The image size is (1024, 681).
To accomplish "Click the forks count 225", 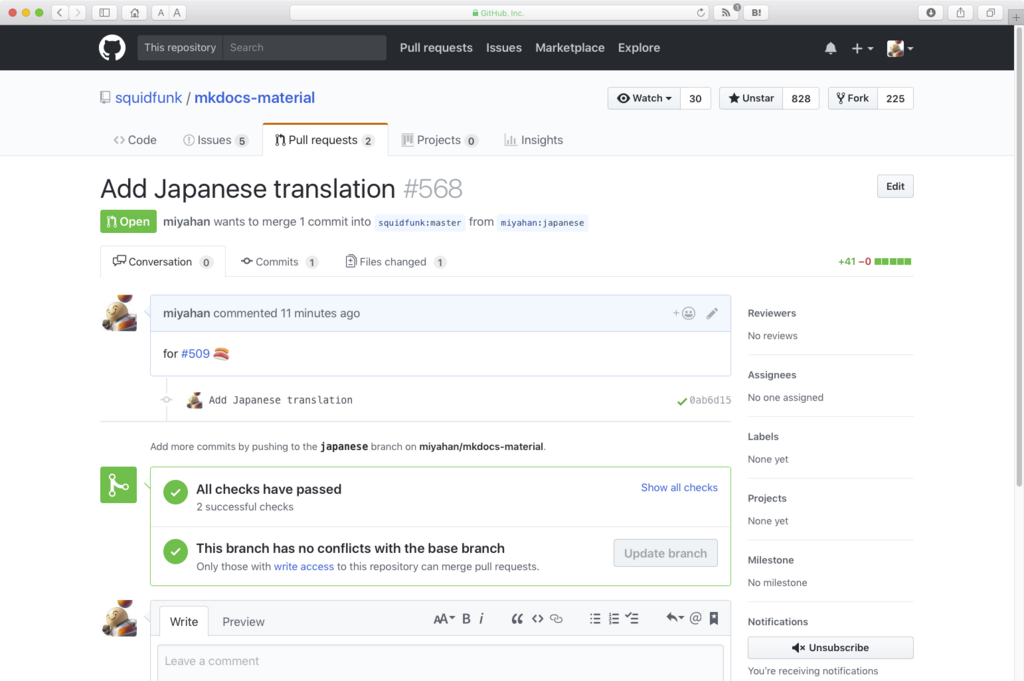I will click(x=895, y=99).
